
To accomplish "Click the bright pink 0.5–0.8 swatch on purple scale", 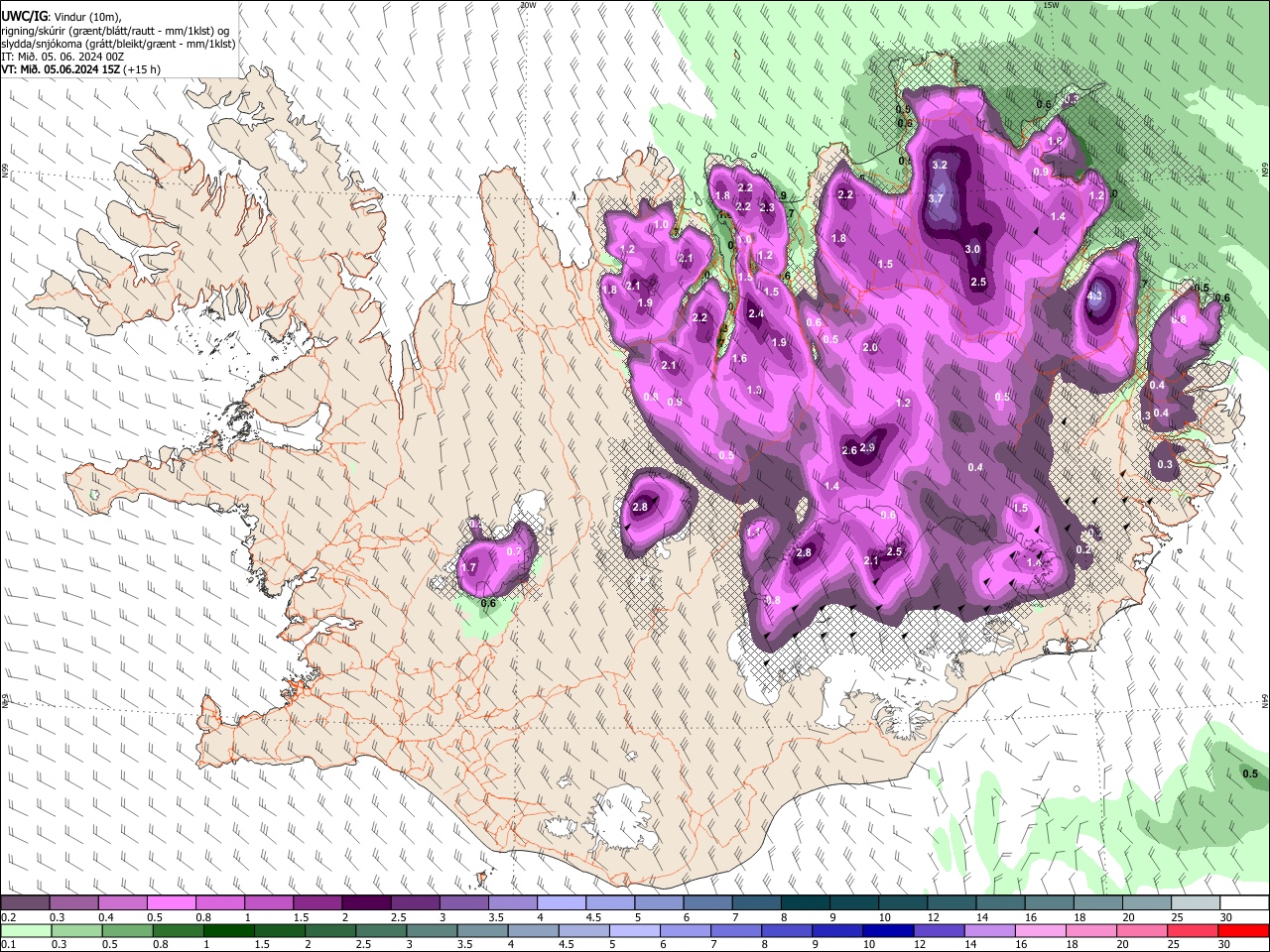I will (x=171, y=902).
